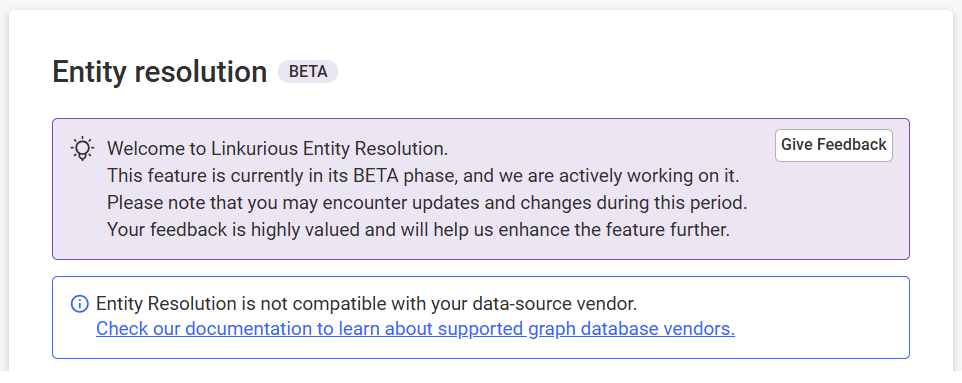
Task: Click the word Feedback on the button
Action: tap(852, 145)
